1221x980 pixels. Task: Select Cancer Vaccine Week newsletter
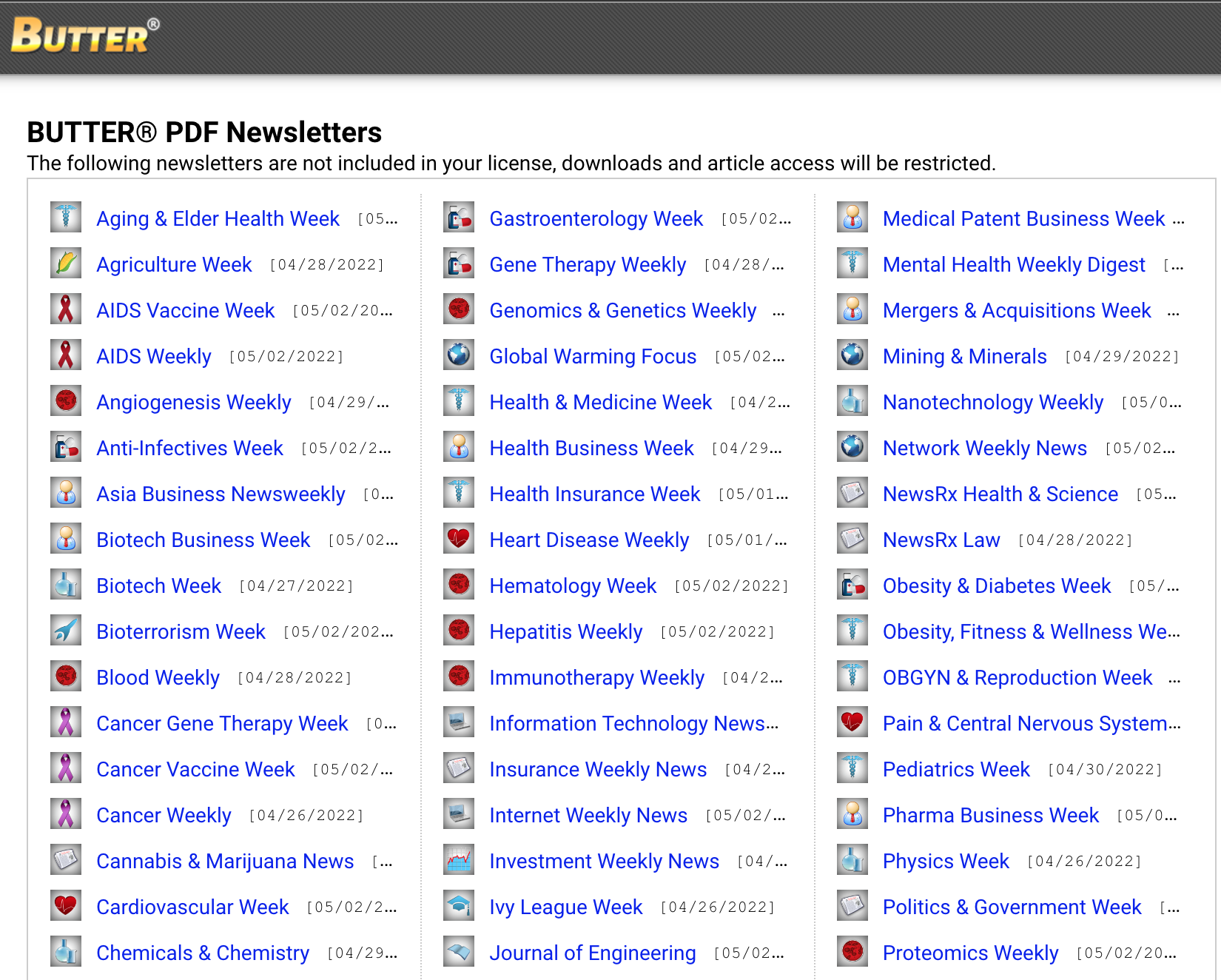[195, 770]
